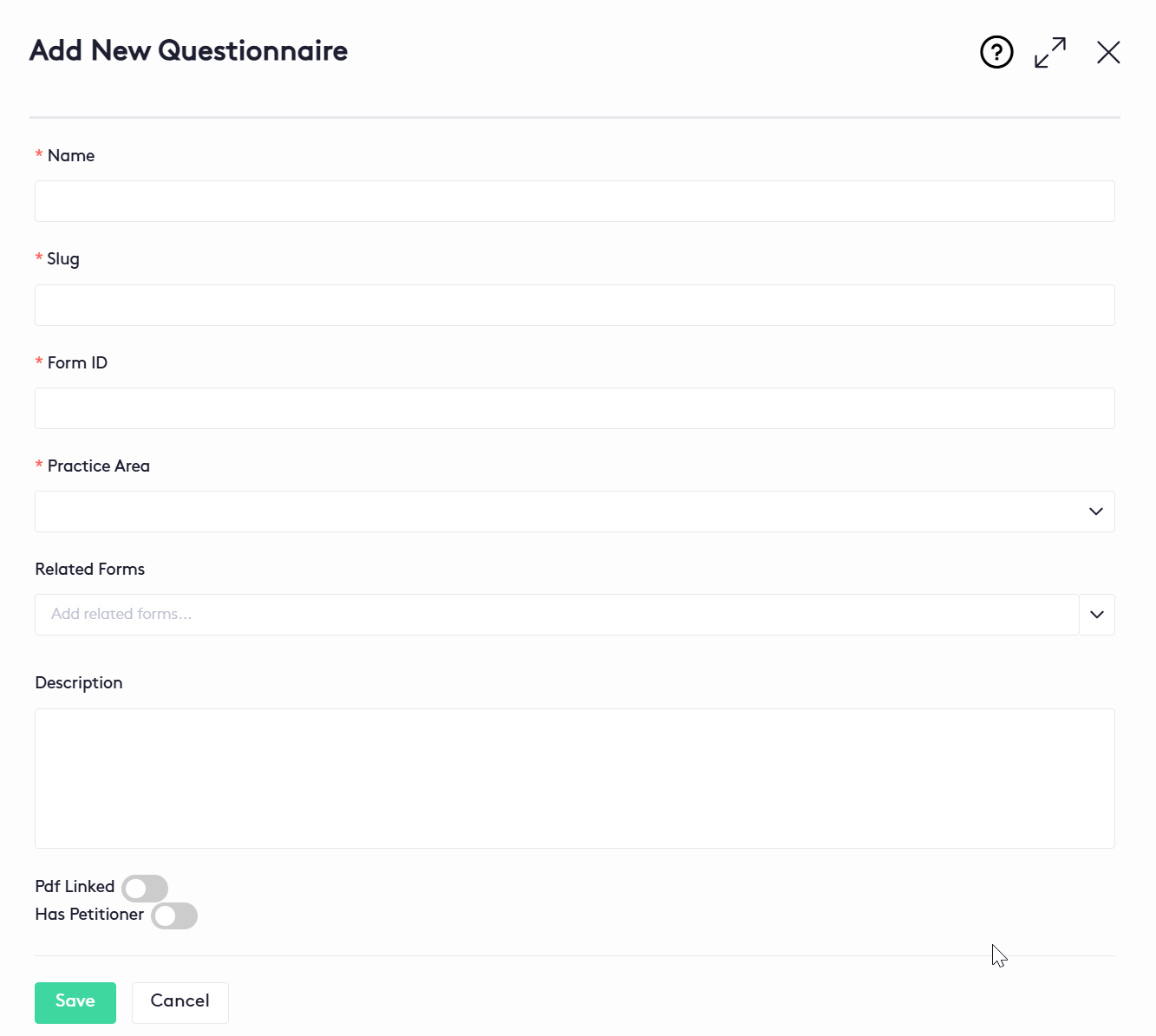Image resolution: width=1156 pixels, height=1036 pixels.
Task: Cancel the questionnaire creation
Action: coord(180,1002)
